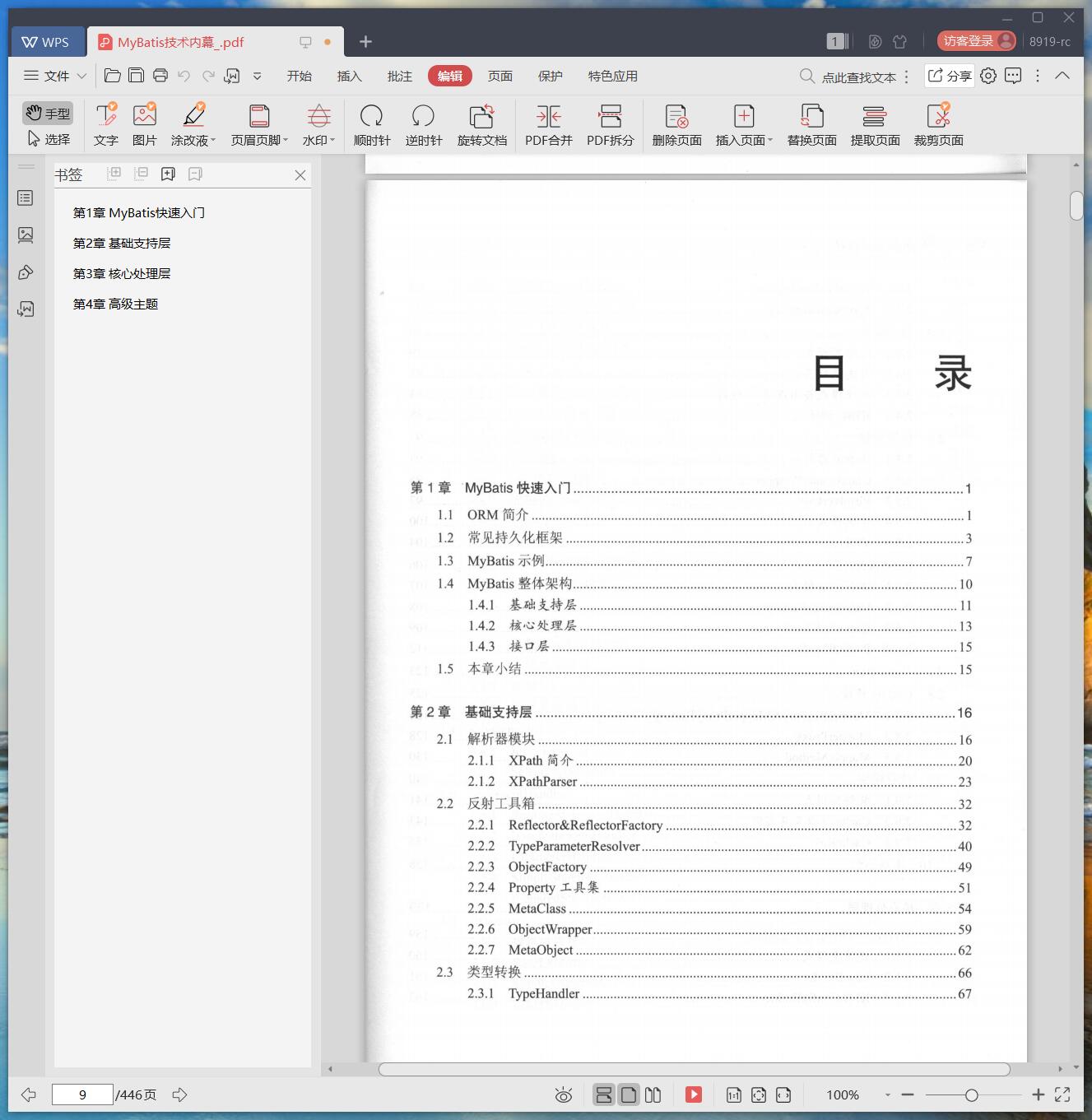
Task: Collapse all bookmarks icon in panel header
Action: (142, 174)
